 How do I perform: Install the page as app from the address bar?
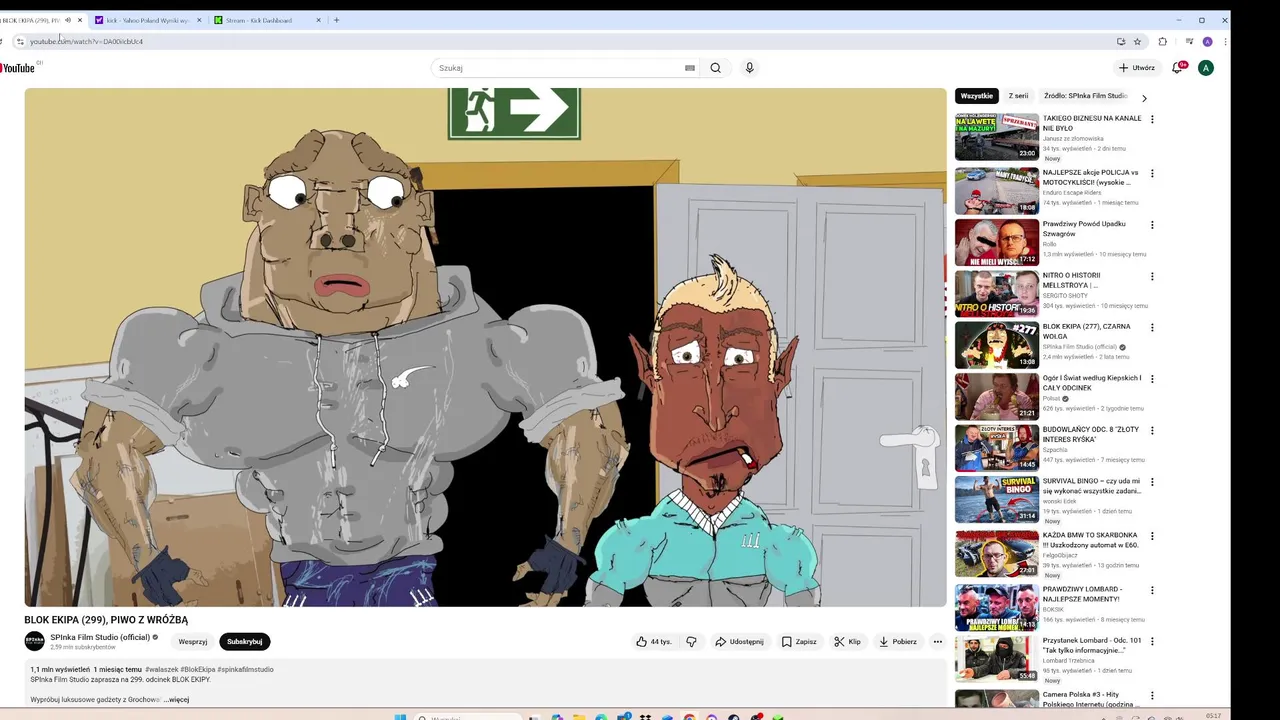(x=1121, y=42)
